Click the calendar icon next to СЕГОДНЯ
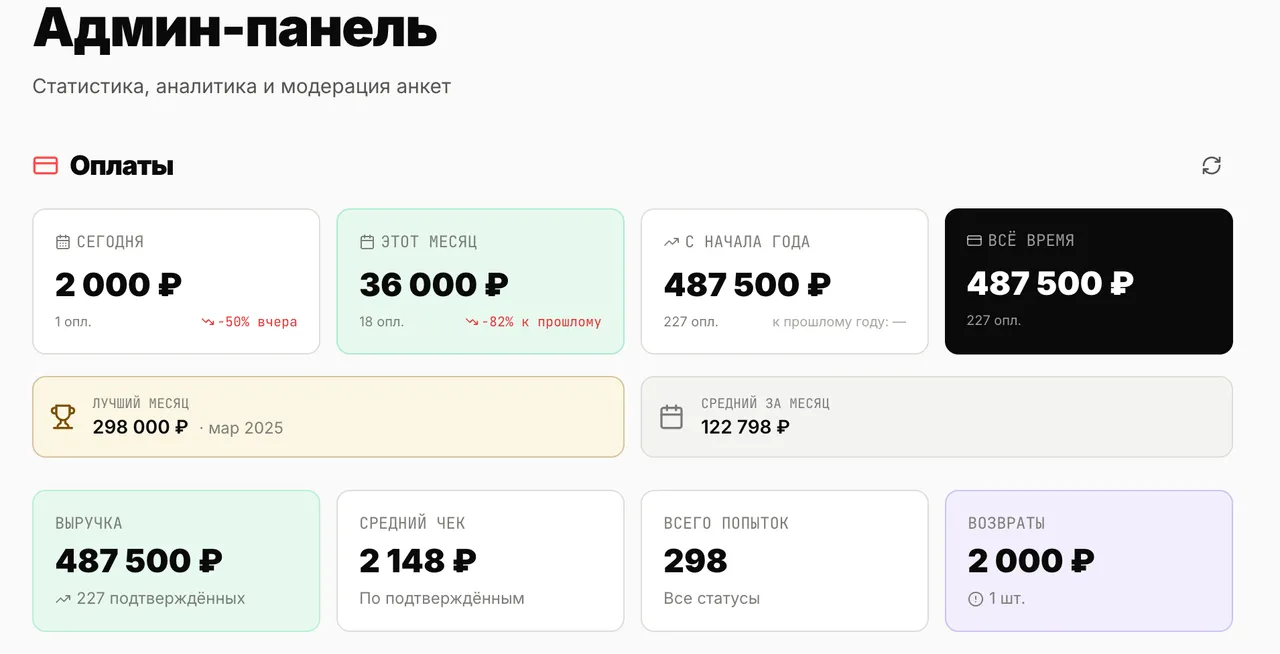This screenshot has width=1280, height=654. tap(63, 242)
